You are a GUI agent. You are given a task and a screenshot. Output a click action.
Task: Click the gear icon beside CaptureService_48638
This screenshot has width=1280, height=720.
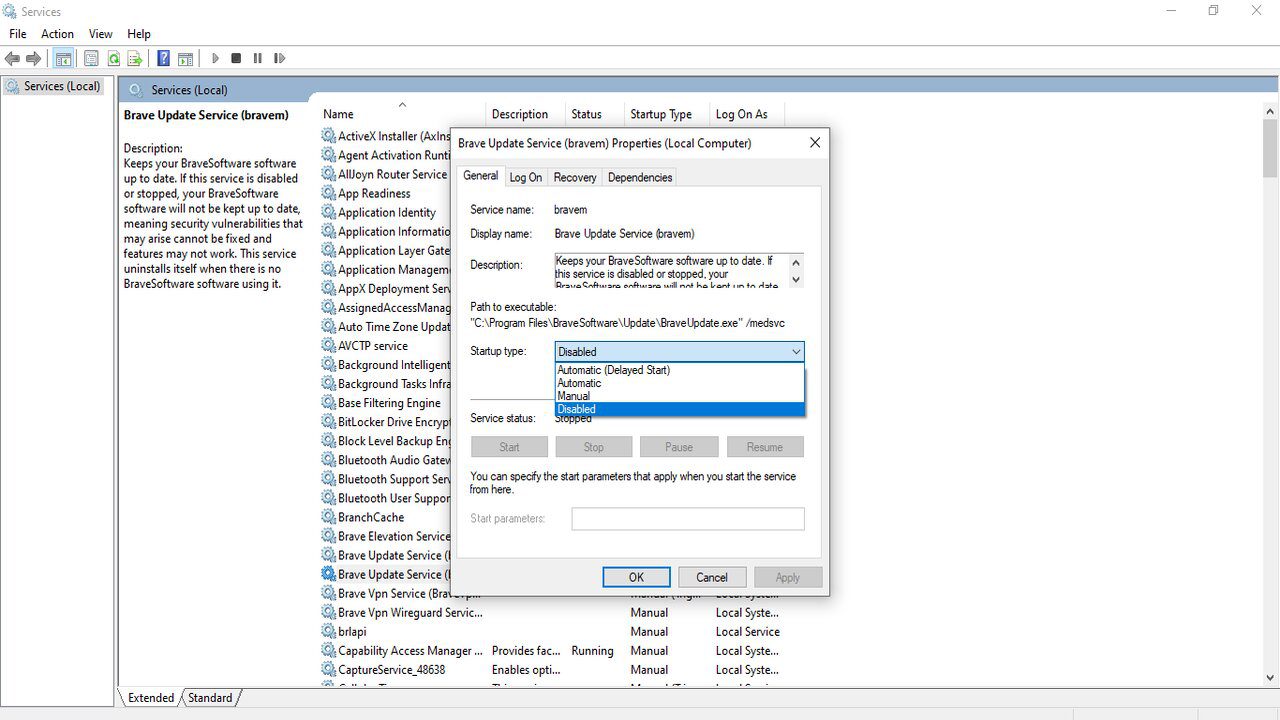(328, 670)
